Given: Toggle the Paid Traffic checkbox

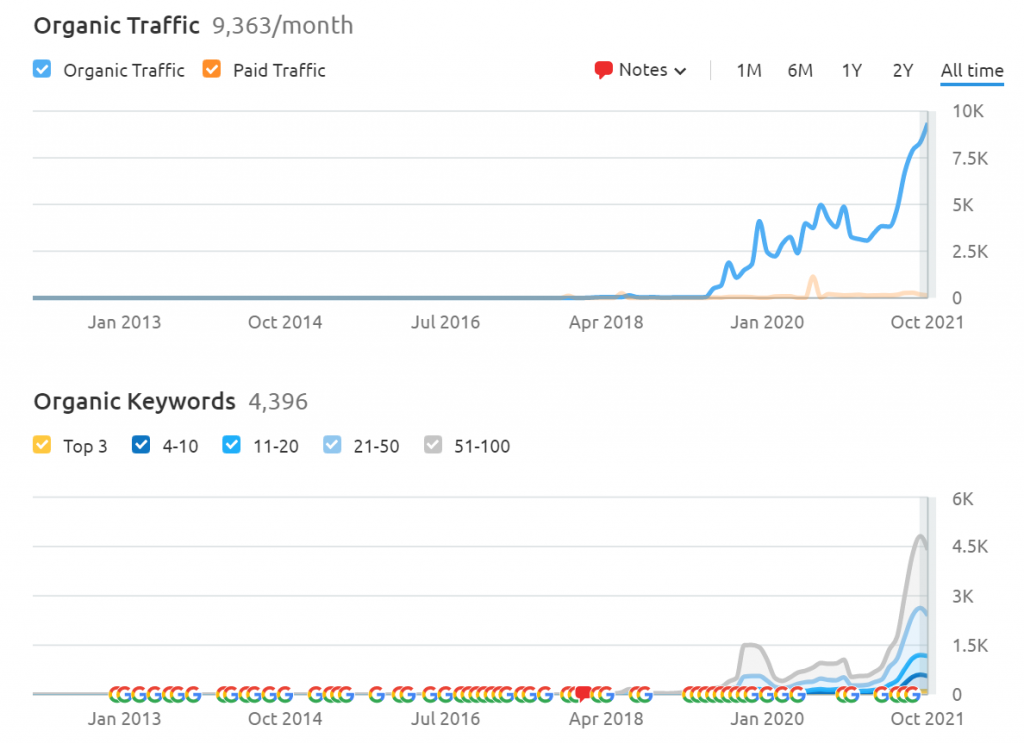Looking at the screenshot, I should coord(211,70).
